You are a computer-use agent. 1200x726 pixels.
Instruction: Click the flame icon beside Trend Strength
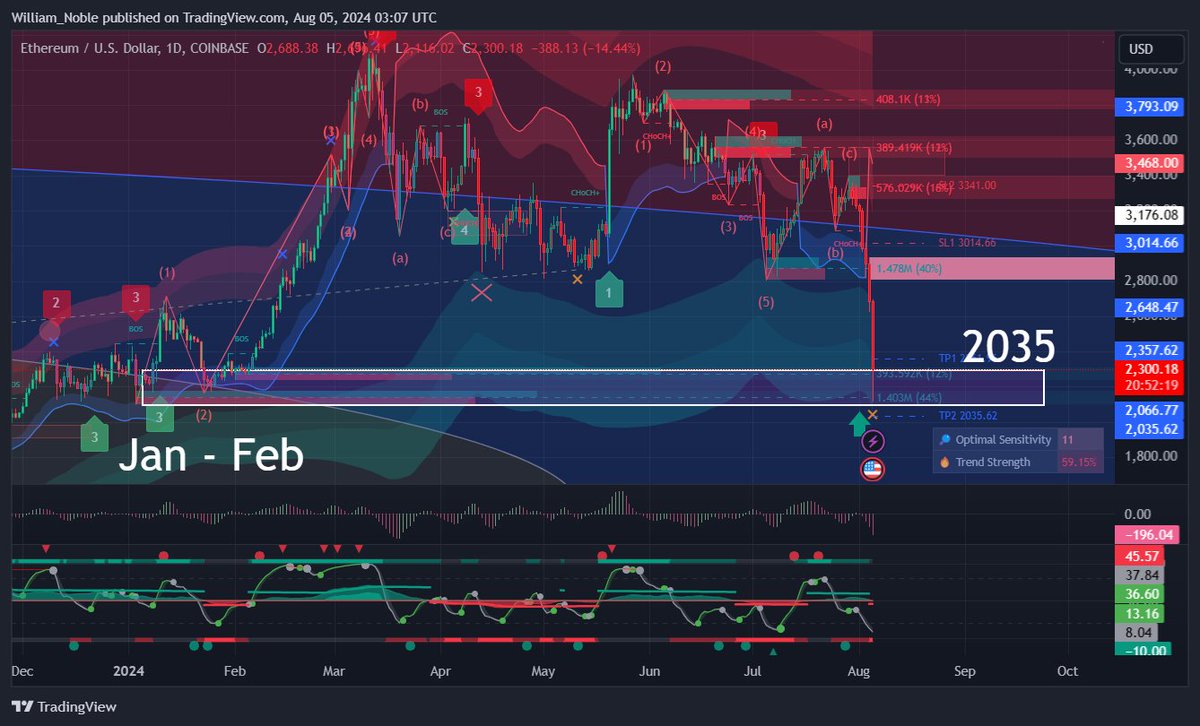click(944, 462)
